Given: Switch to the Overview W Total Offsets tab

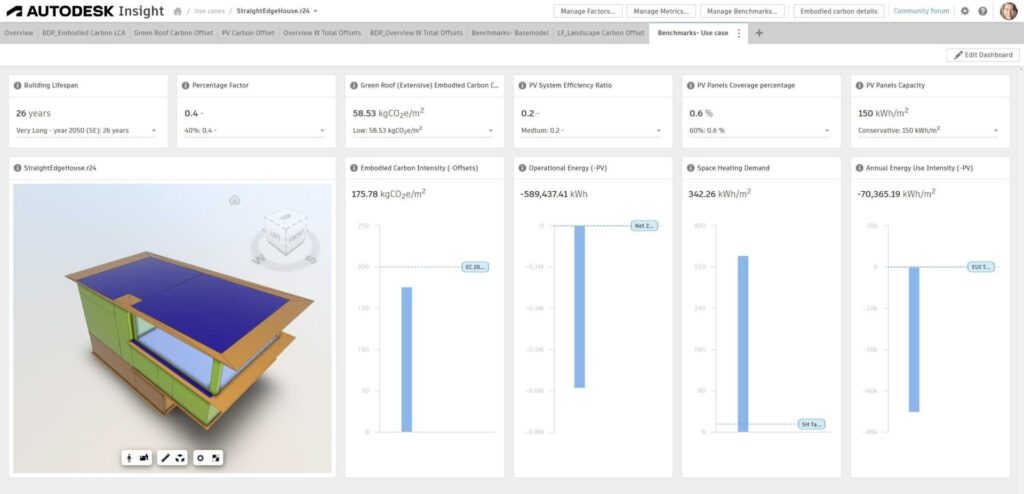Looking at the screenshot, I should click(x=322, y=33).
